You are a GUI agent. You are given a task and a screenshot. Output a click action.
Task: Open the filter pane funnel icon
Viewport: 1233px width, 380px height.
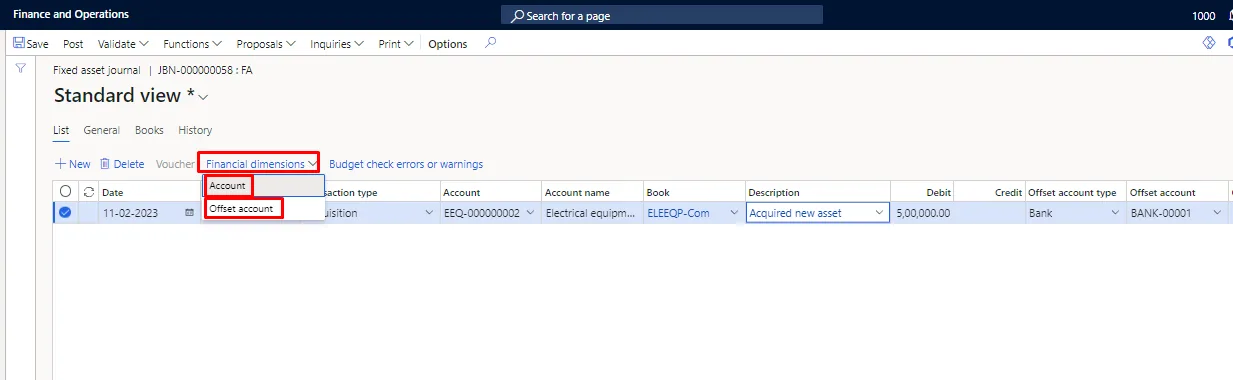pos(20,68)
